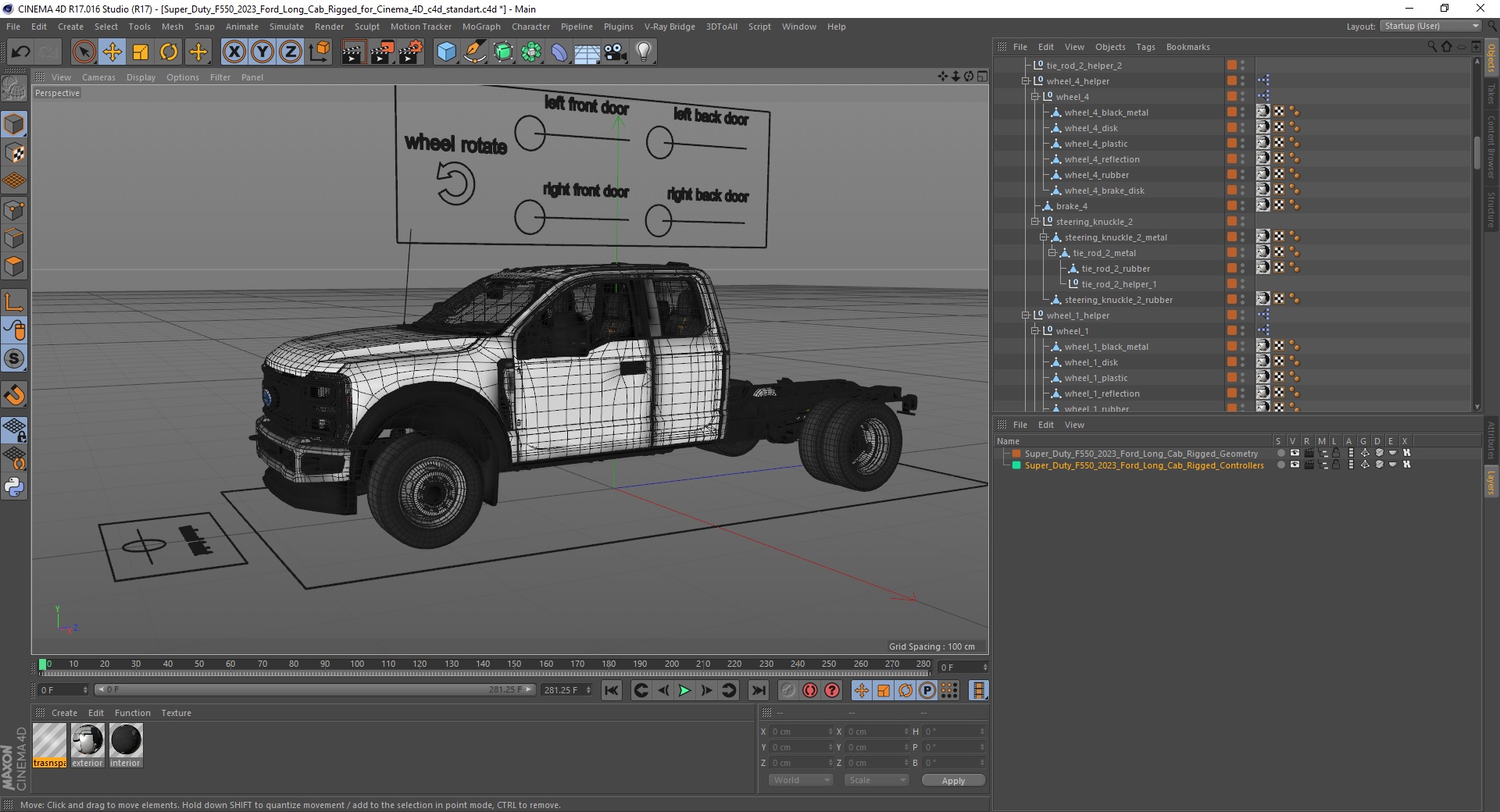Open the MoGraph menu
1500x812 pixels.
481,27
